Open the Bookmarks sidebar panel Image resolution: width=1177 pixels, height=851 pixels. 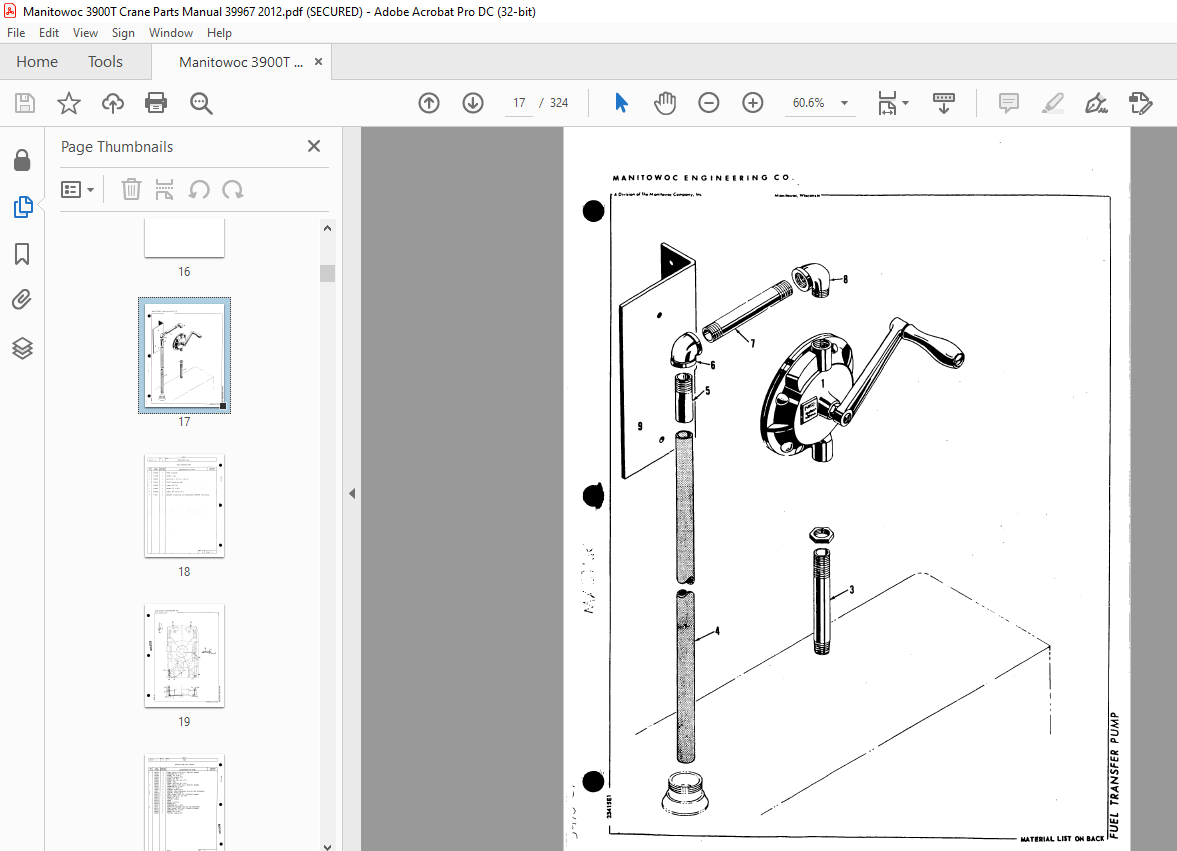(x=23, y=254)
